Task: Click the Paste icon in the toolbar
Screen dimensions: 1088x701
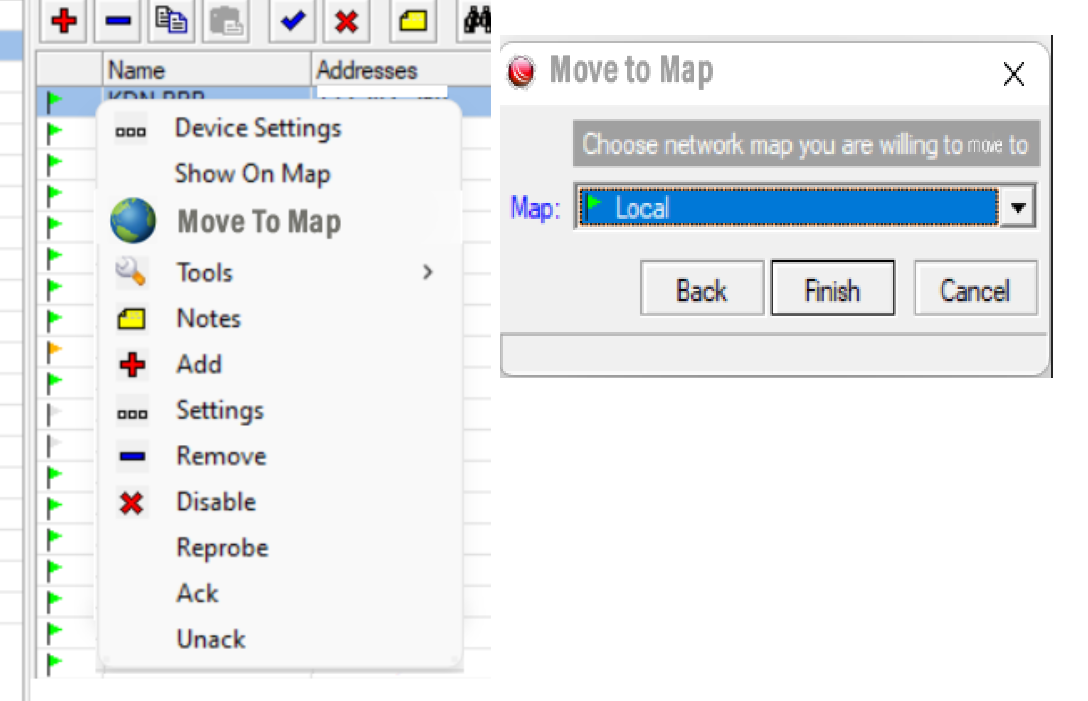Action: click(x=225, y=21)
